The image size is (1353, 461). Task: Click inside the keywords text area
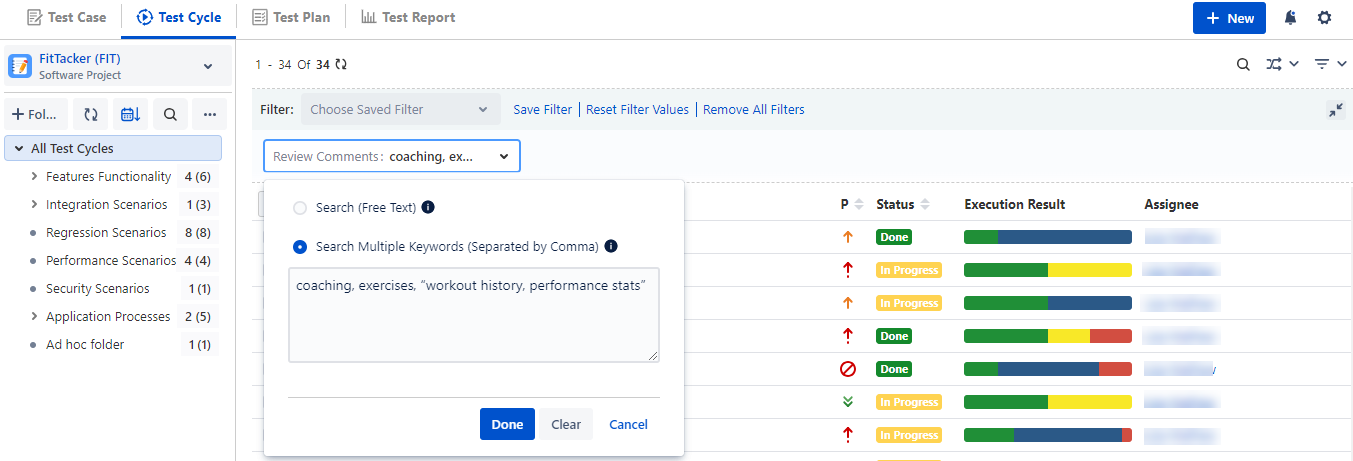pyautogui.click(x=474, y=315)
